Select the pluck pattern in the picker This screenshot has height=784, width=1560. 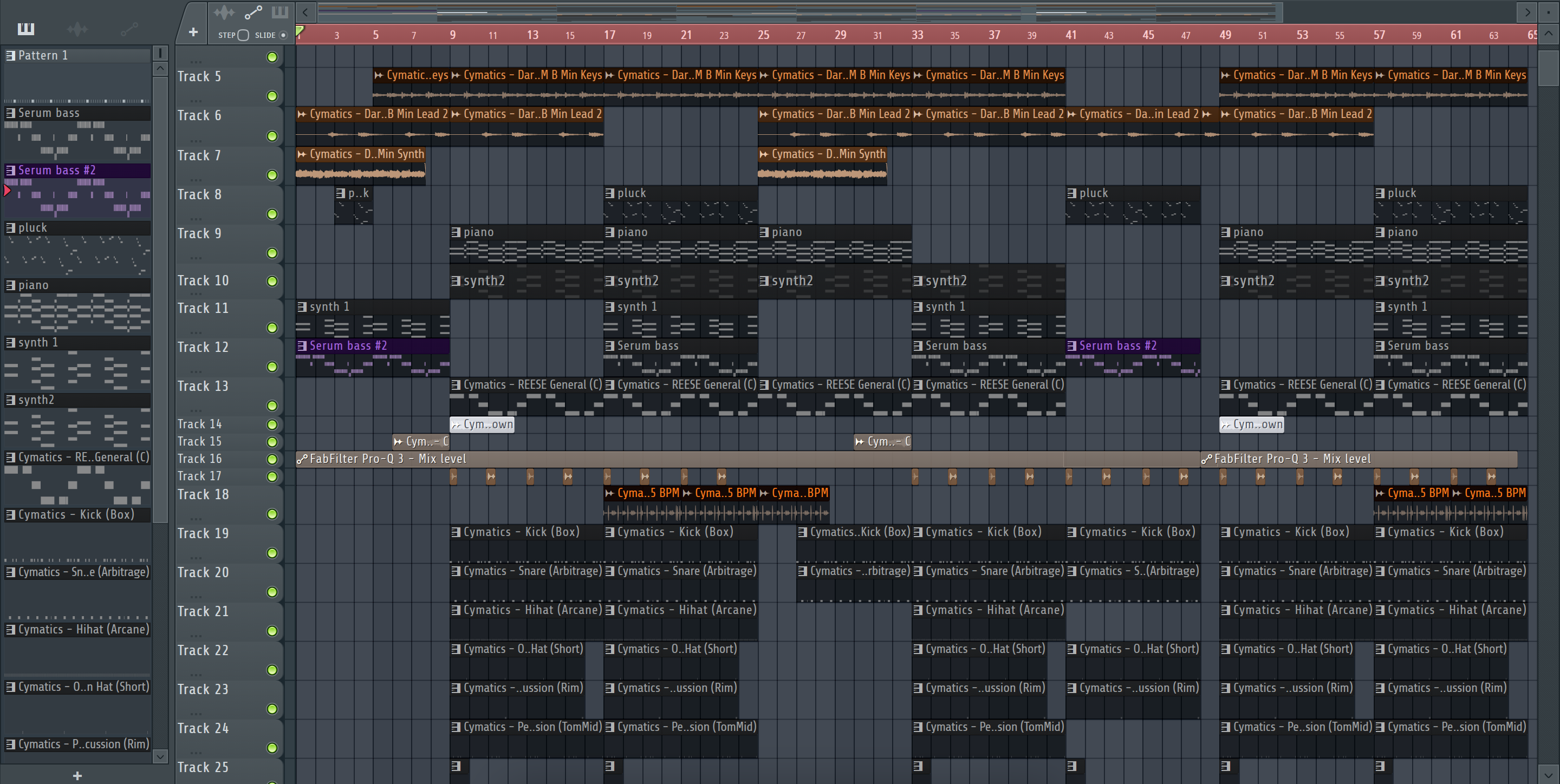point(77,227)
